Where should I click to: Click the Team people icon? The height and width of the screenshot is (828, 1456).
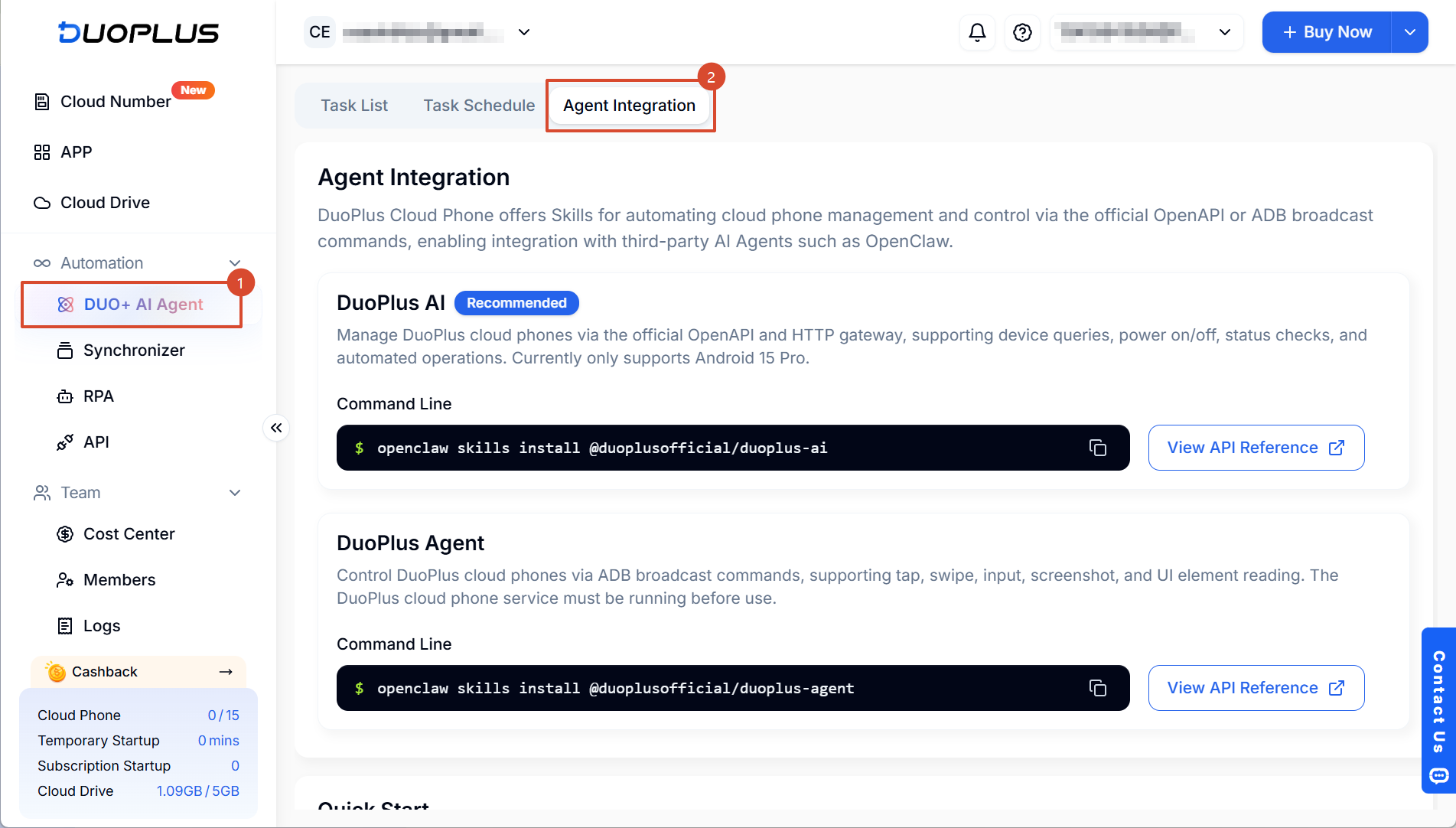tap(42, 493)
